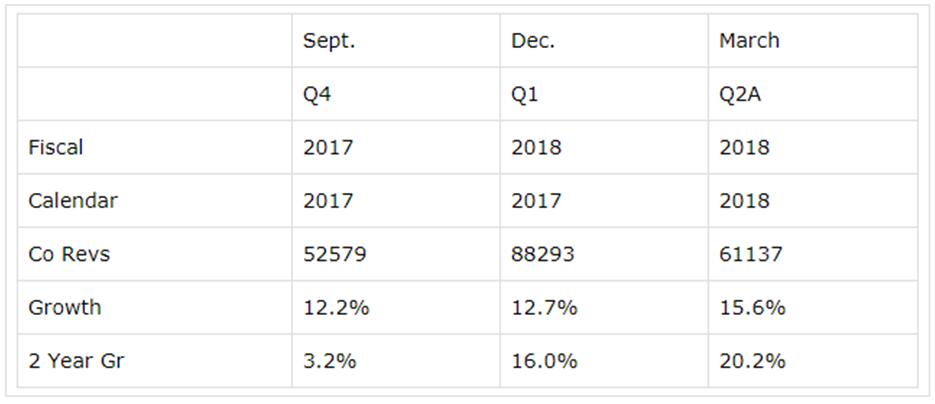The height and width of the screenshot is (404, 935).
Task: Click the Fiscal row label
Action: point(56,147)
